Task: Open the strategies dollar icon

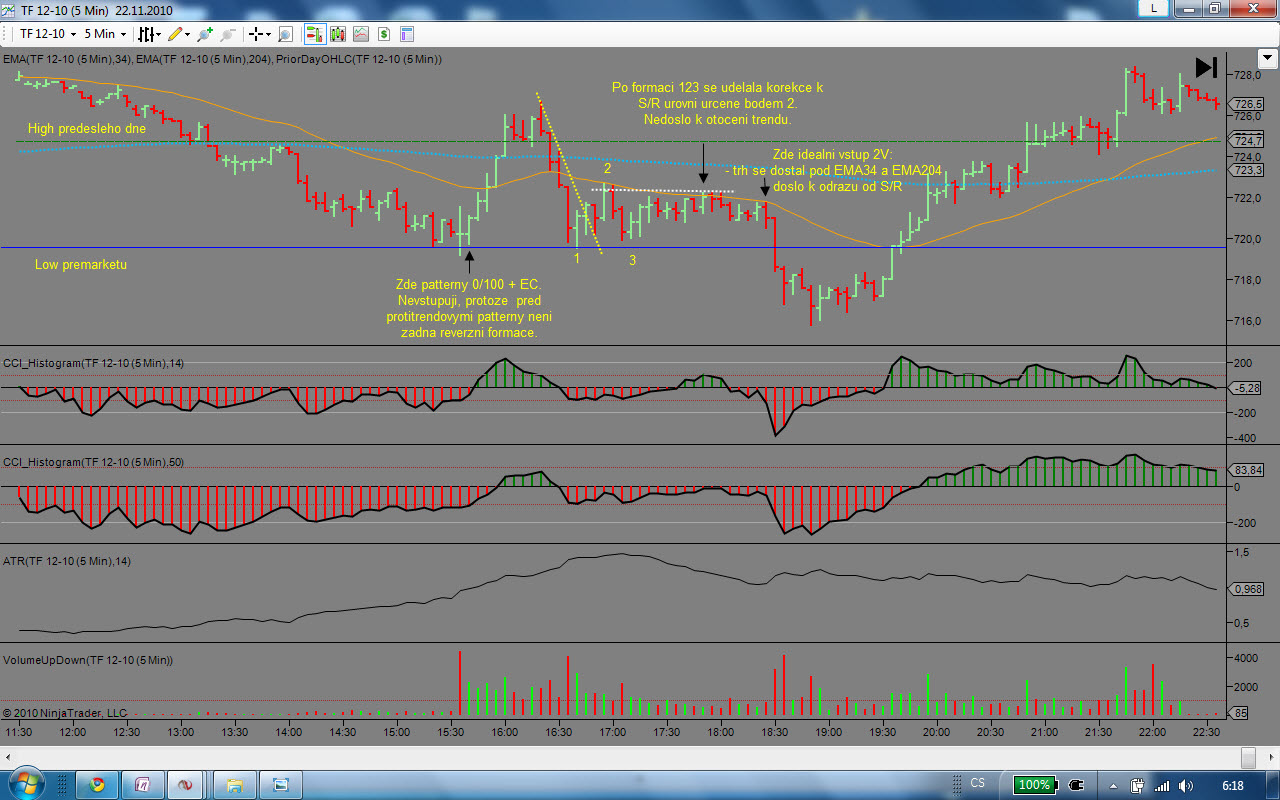Action: (x=384, y=34)
